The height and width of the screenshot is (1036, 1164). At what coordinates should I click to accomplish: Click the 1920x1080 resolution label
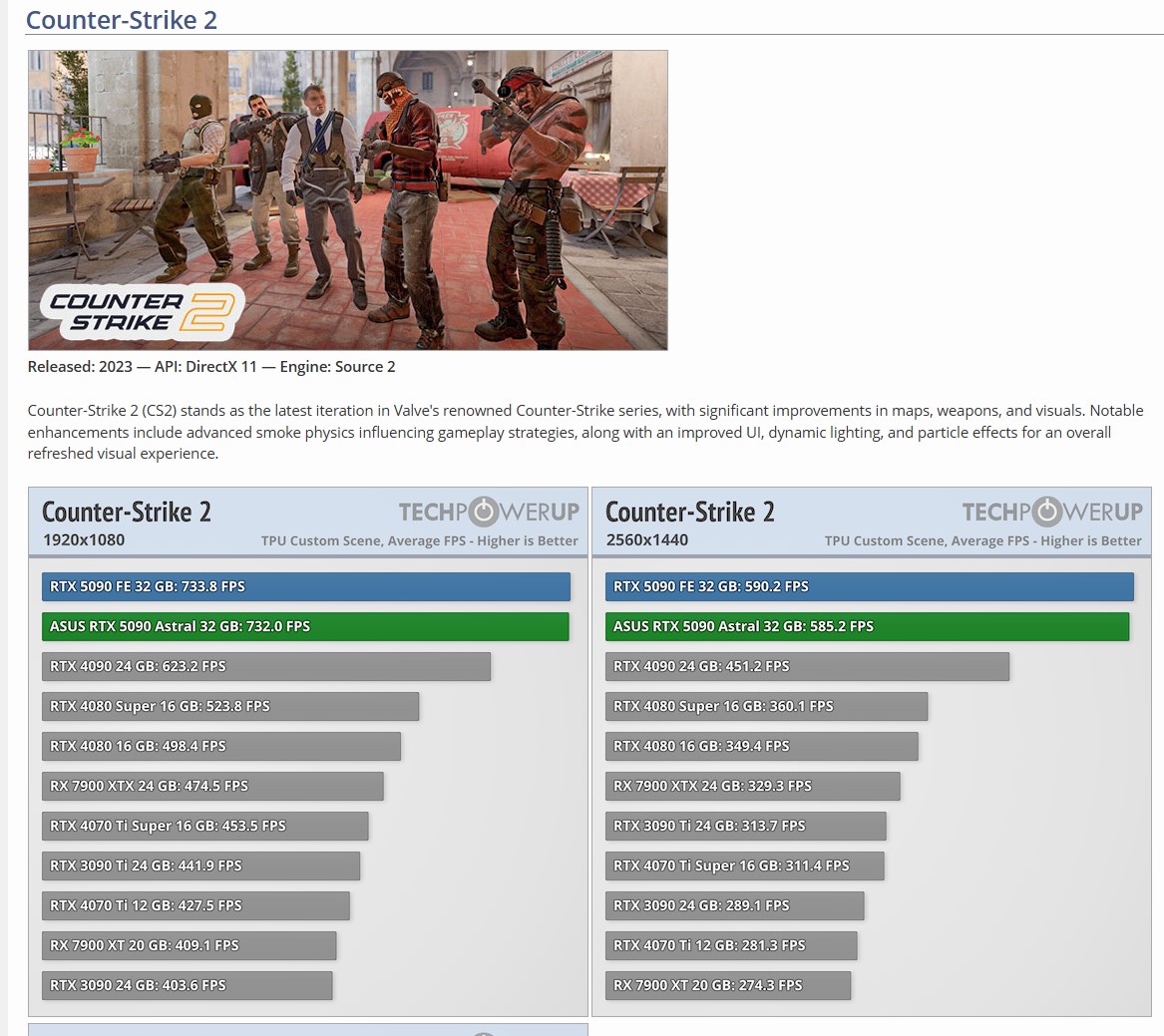[84, 540]
